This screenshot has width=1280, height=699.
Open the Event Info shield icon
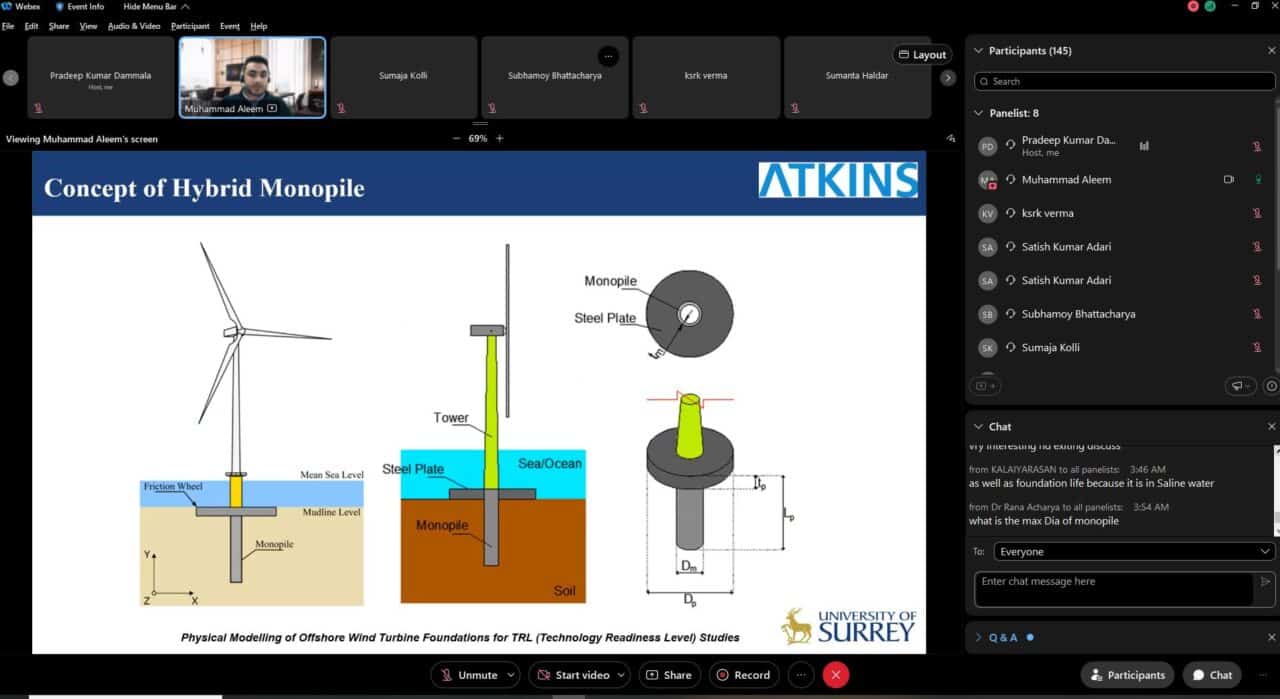tap(59, 6)
